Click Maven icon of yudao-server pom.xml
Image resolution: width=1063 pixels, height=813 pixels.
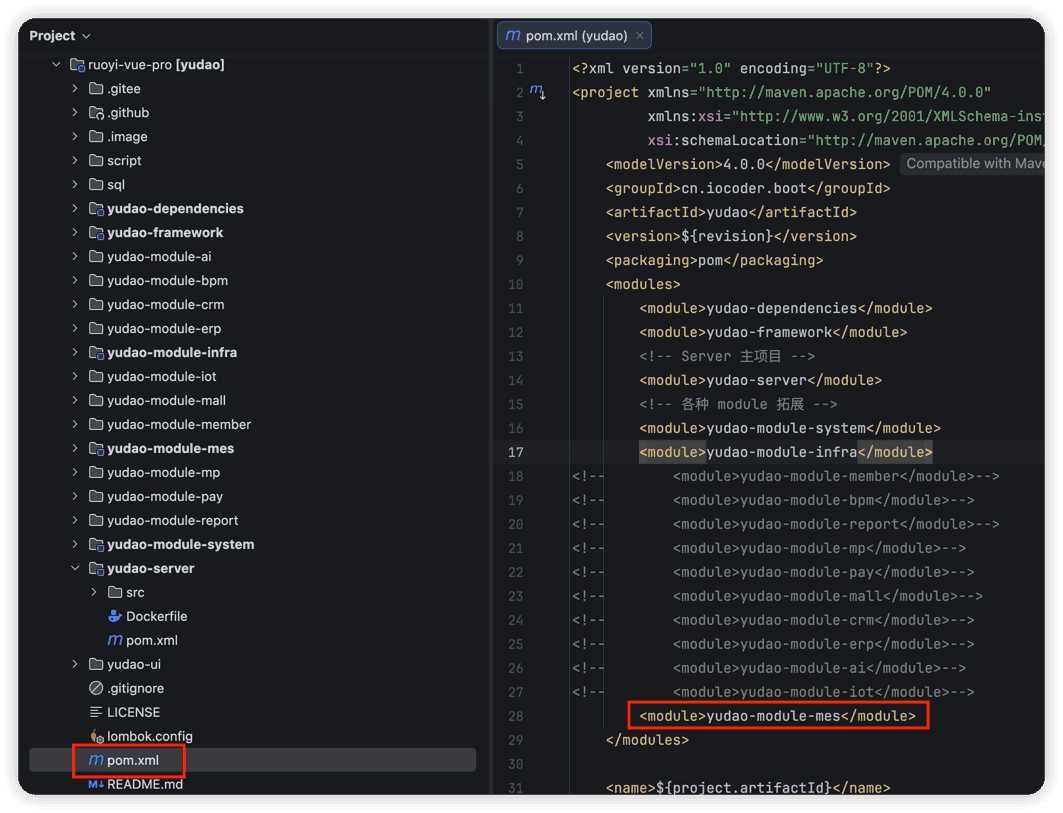click(115, 639)
